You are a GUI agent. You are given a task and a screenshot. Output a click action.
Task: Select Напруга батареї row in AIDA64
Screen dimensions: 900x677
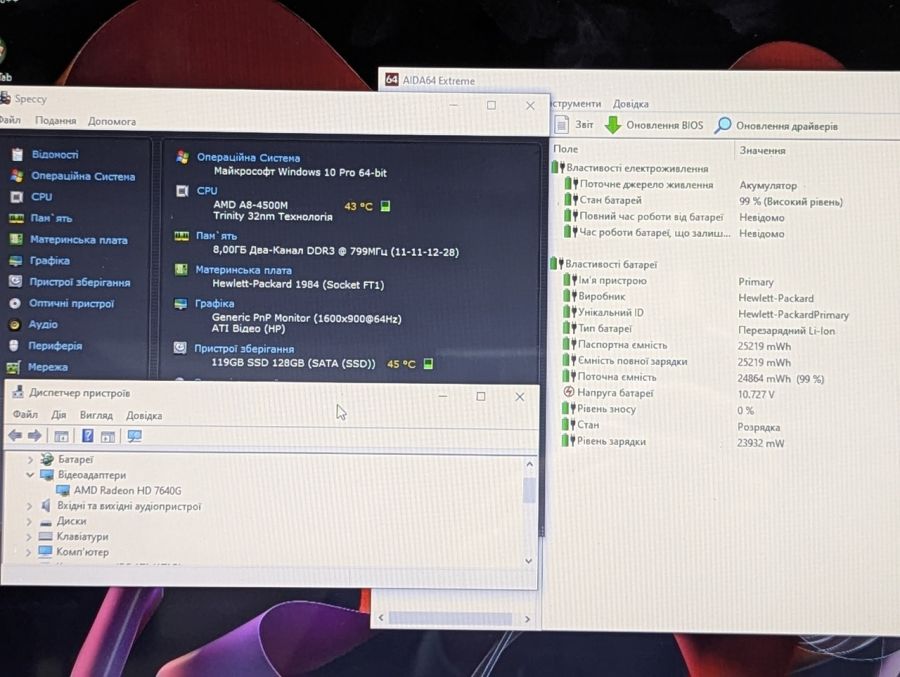click(x=669, y=394)
